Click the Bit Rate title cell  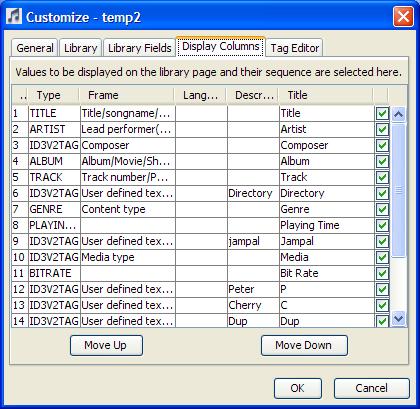327,273
